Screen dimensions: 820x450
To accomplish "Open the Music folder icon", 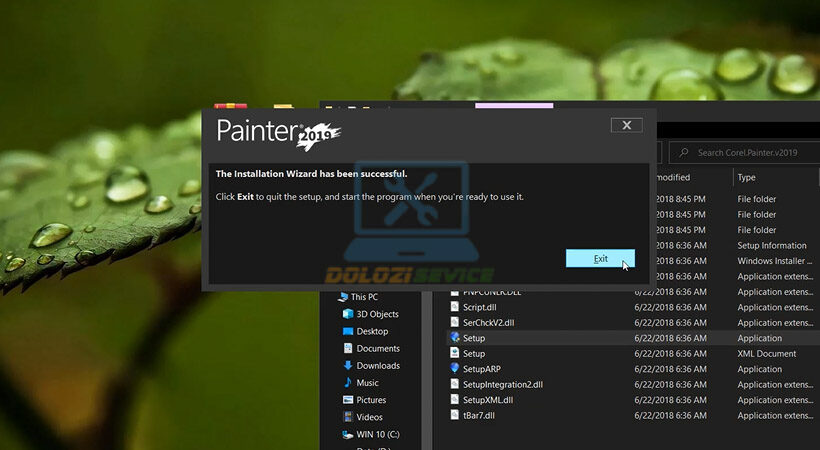I will pyautogui.click(x=348, y=383).
